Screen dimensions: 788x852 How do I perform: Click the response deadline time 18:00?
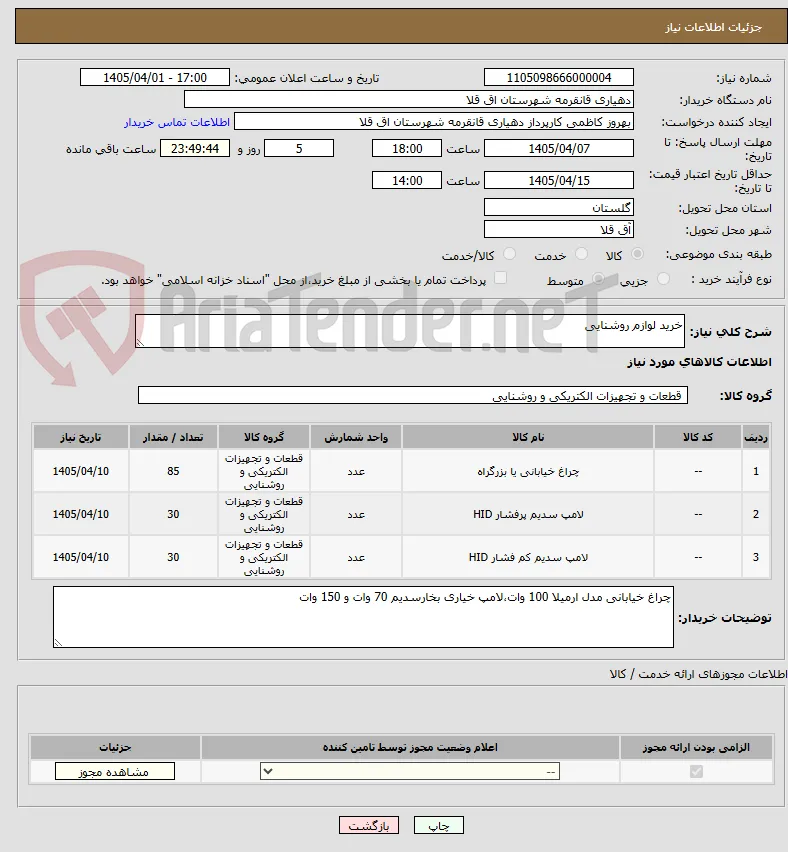click(406, 148)
